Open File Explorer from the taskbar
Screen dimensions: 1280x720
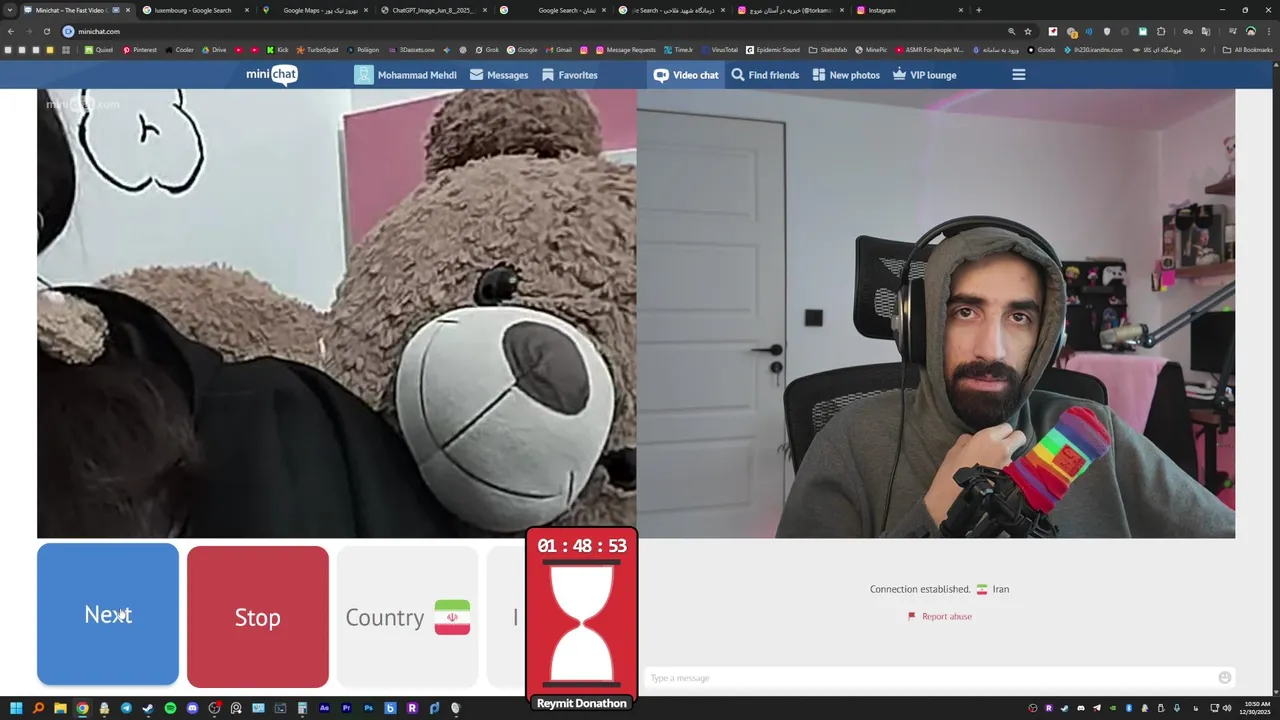[x=60, y=708]
